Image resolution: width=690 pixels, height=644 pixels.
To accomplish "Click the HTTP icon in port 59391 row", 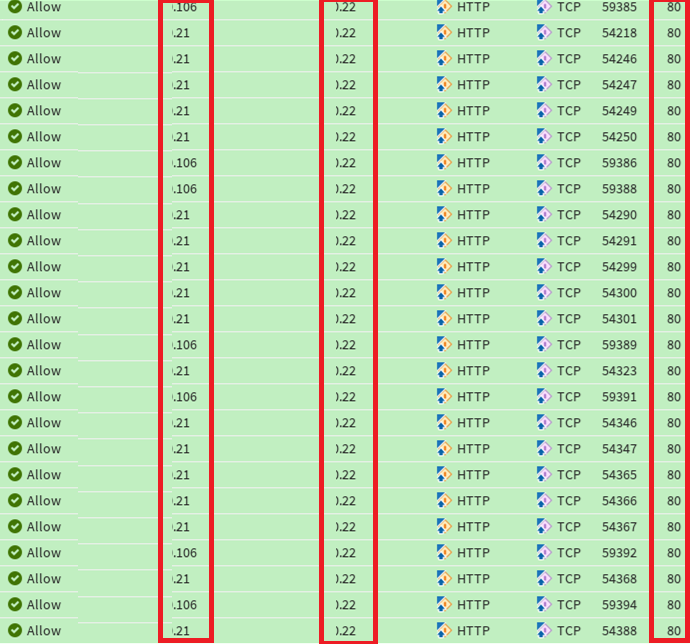I will [x=445, y=397].
